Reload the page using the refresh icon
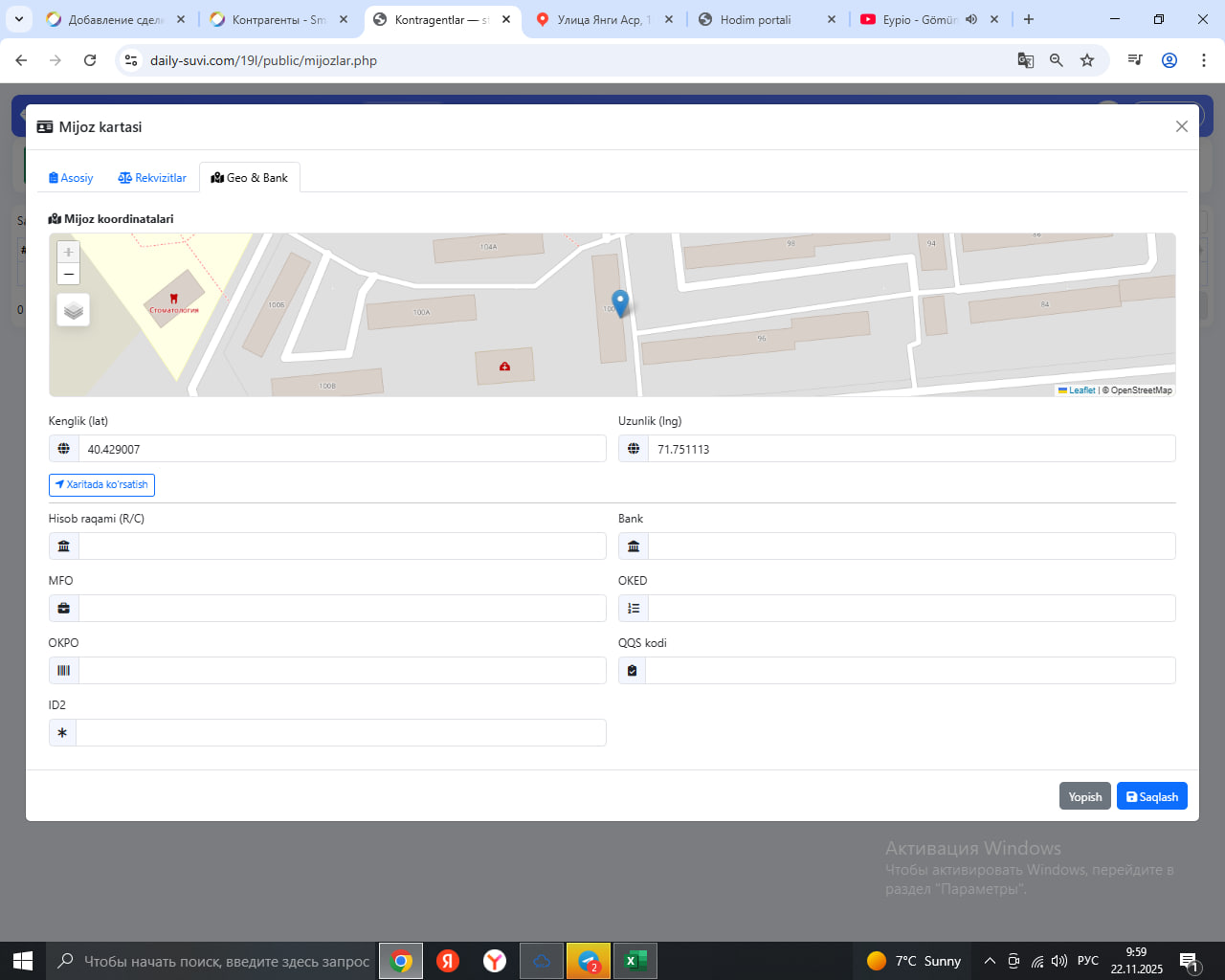Image resolution: width=1225 pixels, height=980 pixels. (90, 60)
